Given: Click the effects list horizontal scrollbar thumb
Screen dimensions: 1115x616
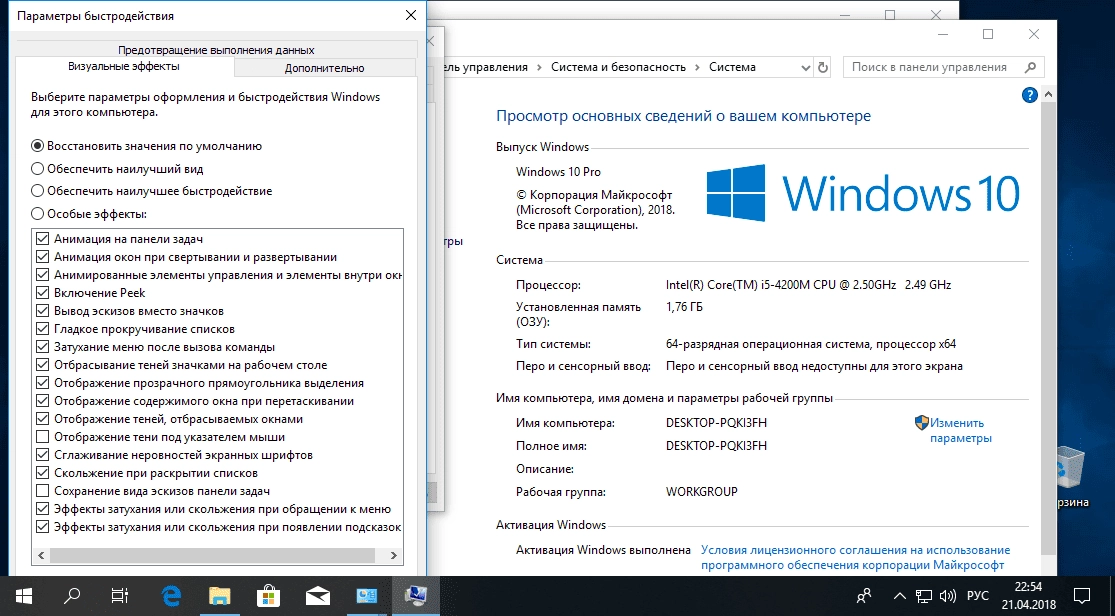Looking at the screenshot, I should 212,556.
